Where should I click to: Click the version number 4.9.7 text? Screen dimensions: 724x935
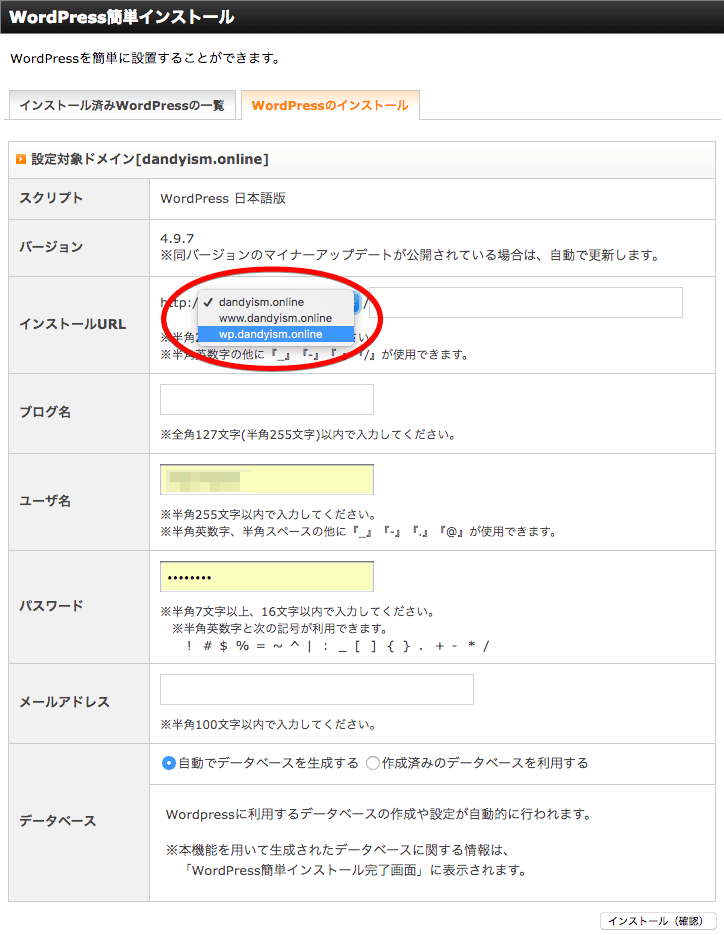point(177,239)
